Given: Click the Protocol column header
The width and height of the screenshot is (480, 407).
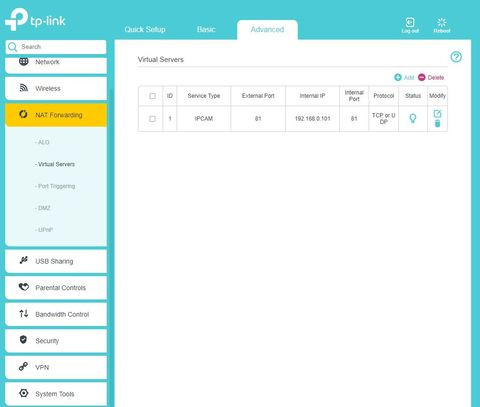Looking at the screenshot, I should [x=383, y=96].
